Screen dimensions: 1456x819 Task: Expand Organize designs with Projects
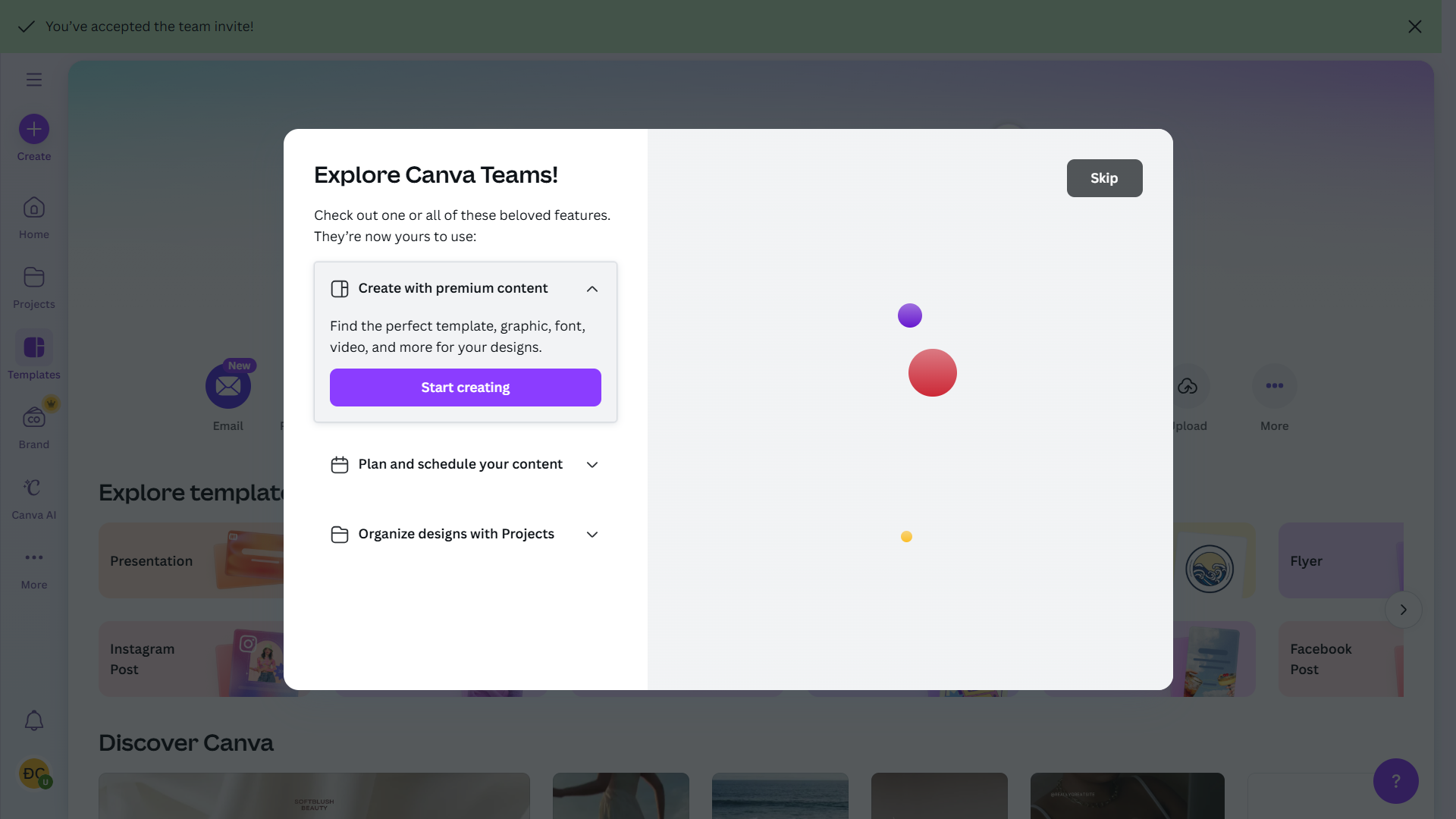click(591, 535)
